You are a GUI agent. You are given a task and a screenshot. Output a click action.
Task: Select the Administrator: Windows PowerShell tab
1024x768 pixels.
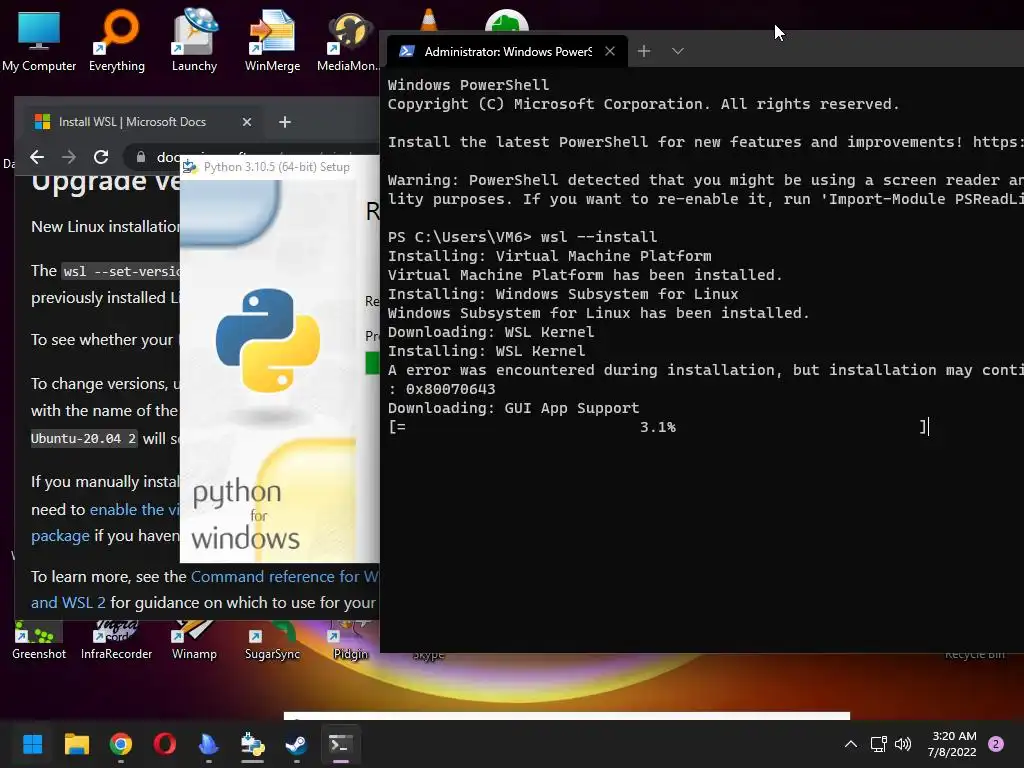507,51
